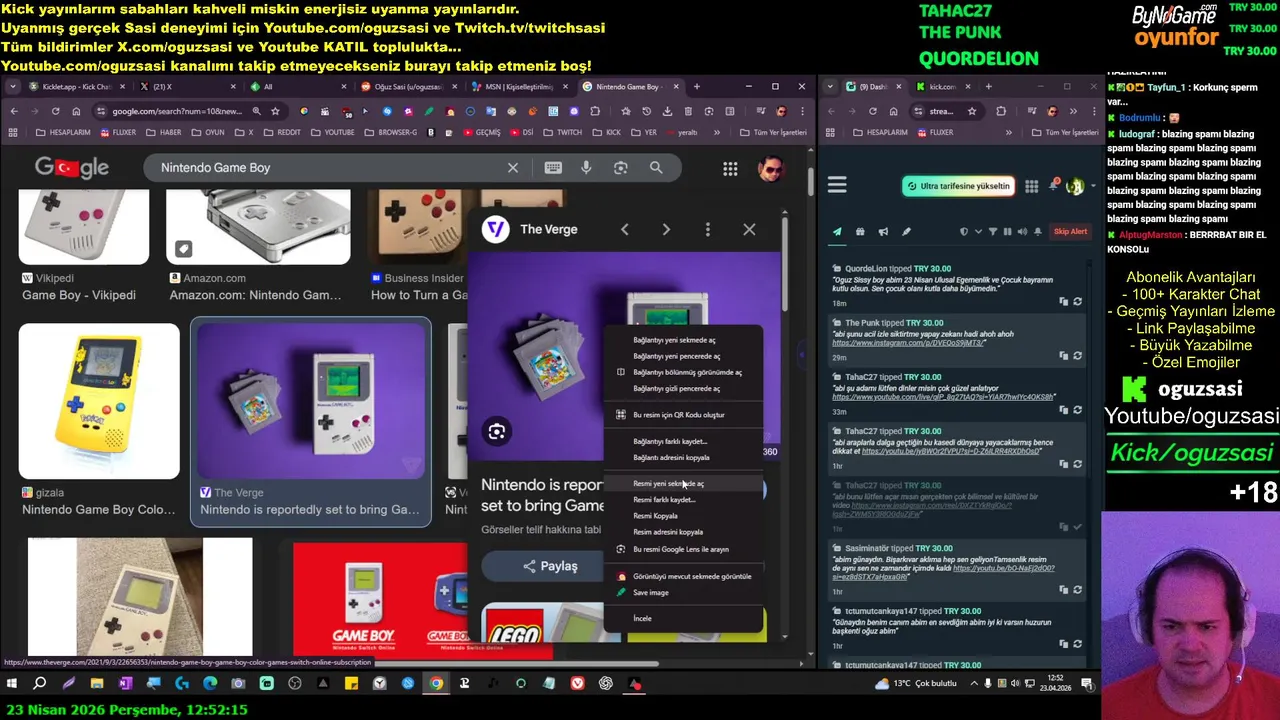The width and height of the screenshot is (1280, 720).
Task: Open the hamburger menu in the dashboard window
Action: (x=837, y=185)
